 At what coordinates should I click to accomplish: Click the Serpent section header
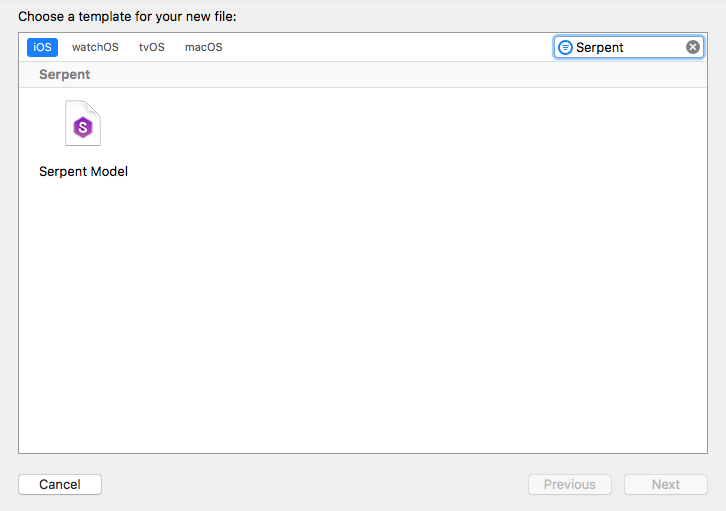[64, 74]
